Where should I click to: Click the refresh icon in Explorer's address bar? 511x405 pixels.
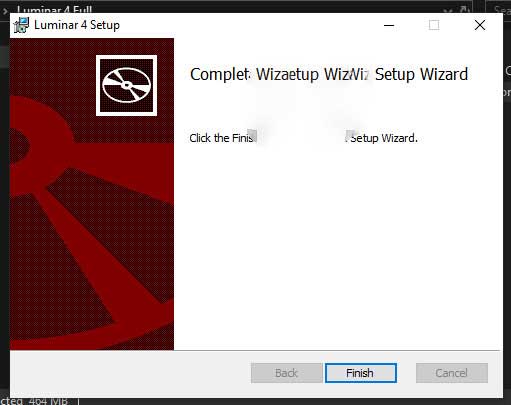464,10
